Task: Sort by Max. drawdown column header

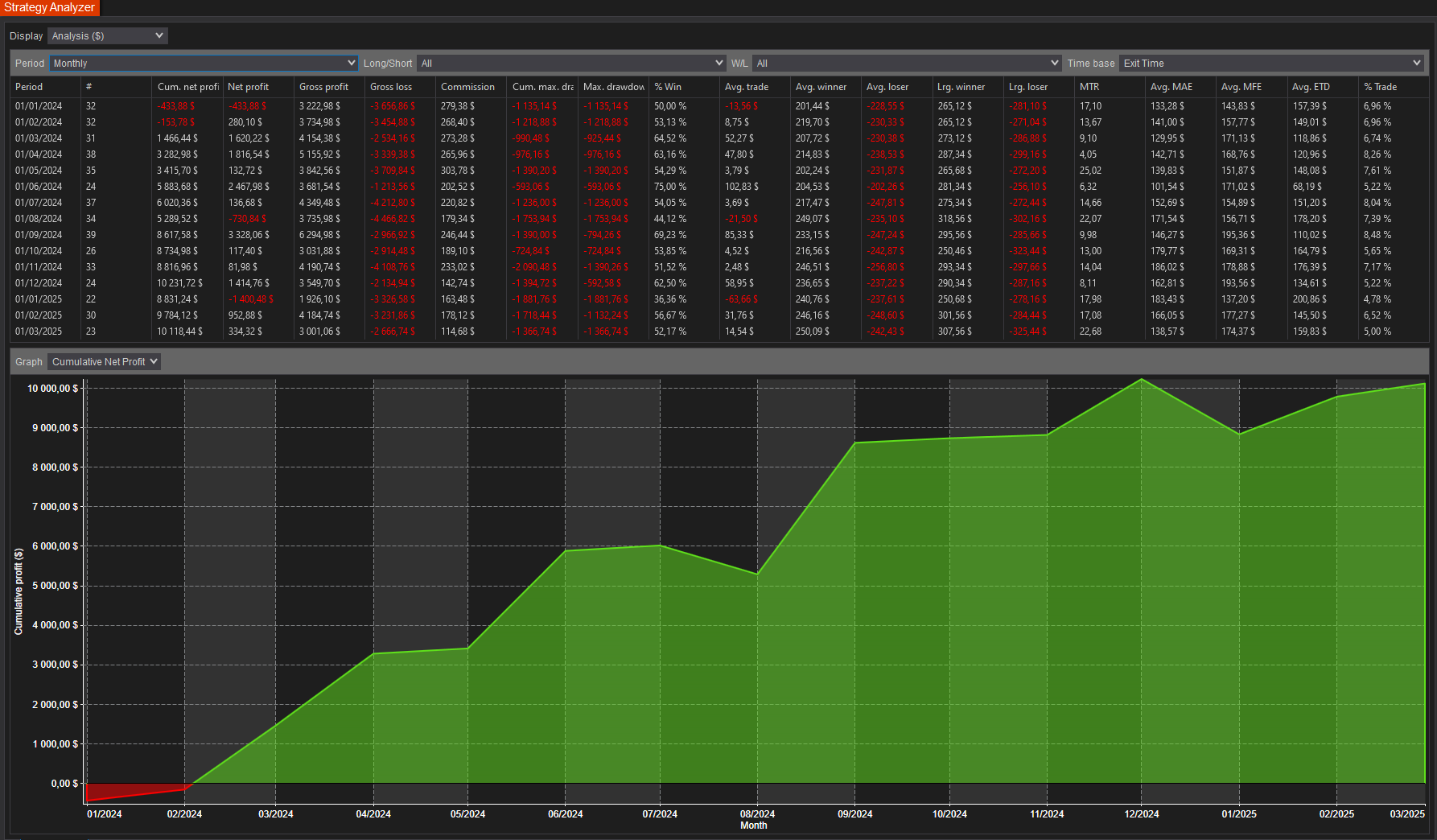Action: 612,87
